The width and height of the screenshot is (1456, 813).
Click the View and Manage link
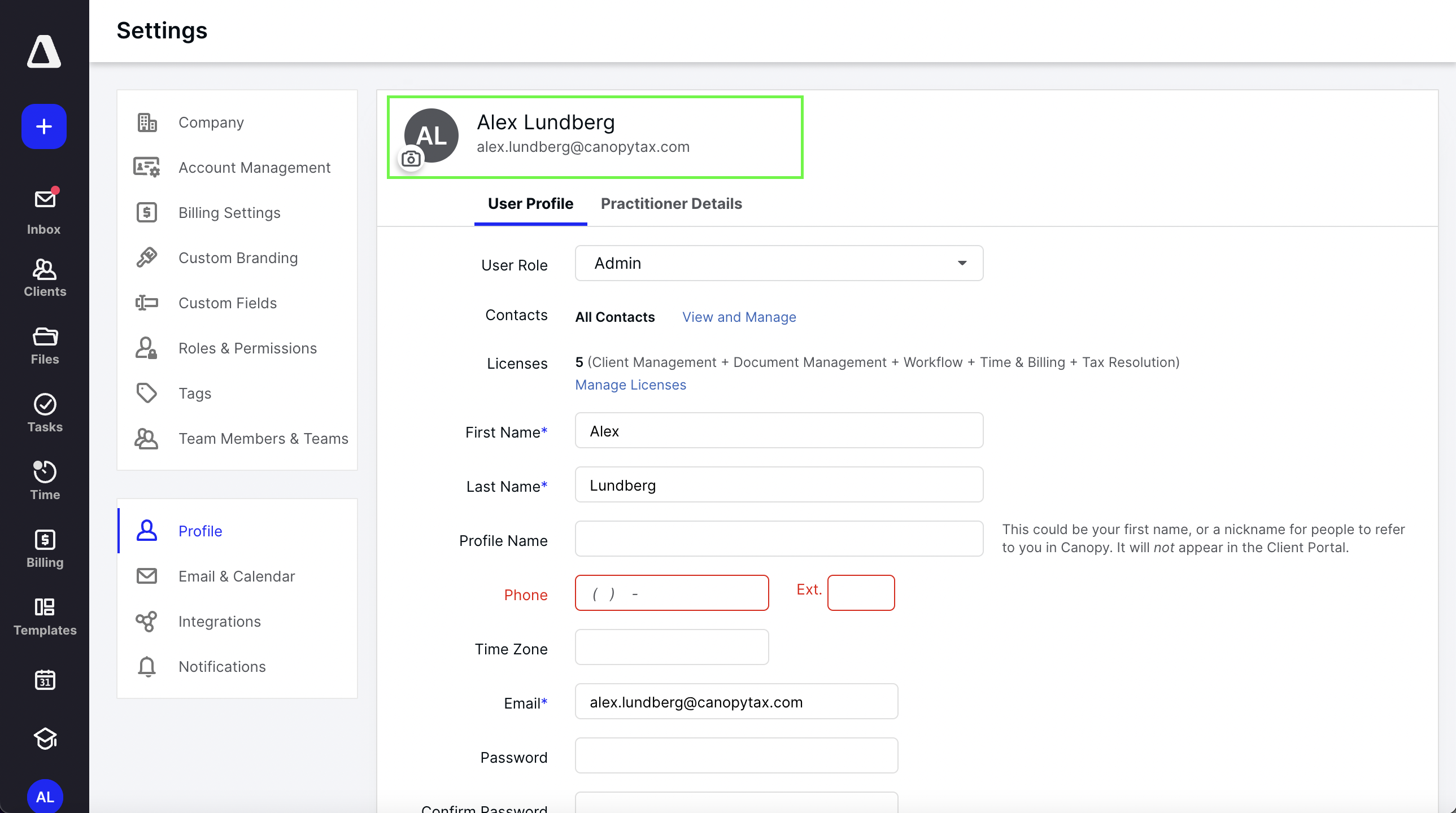pyautogui.click(x=739, y=317)
